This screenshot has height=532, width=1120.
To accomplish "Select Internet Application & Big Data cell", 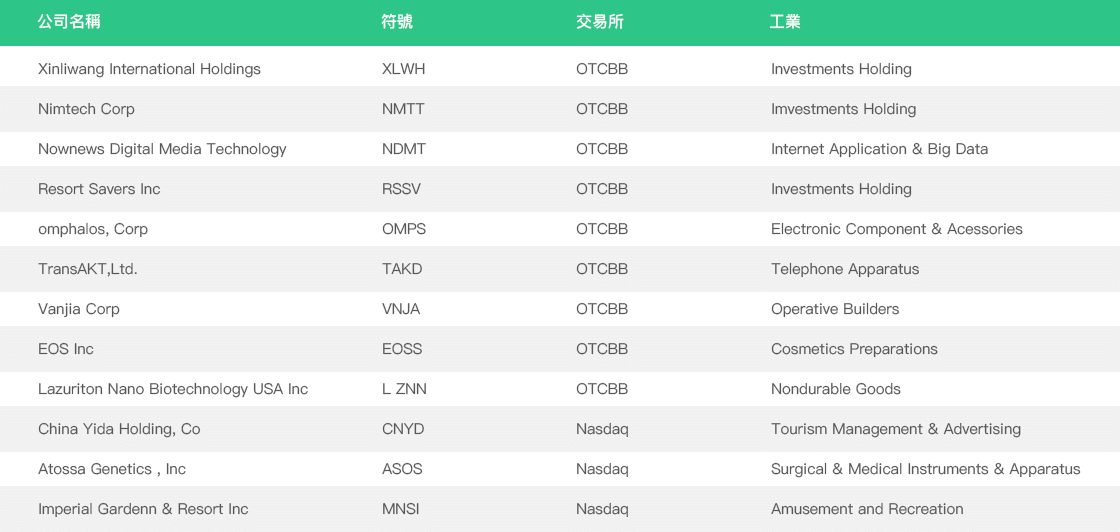I will coord(879,149).
